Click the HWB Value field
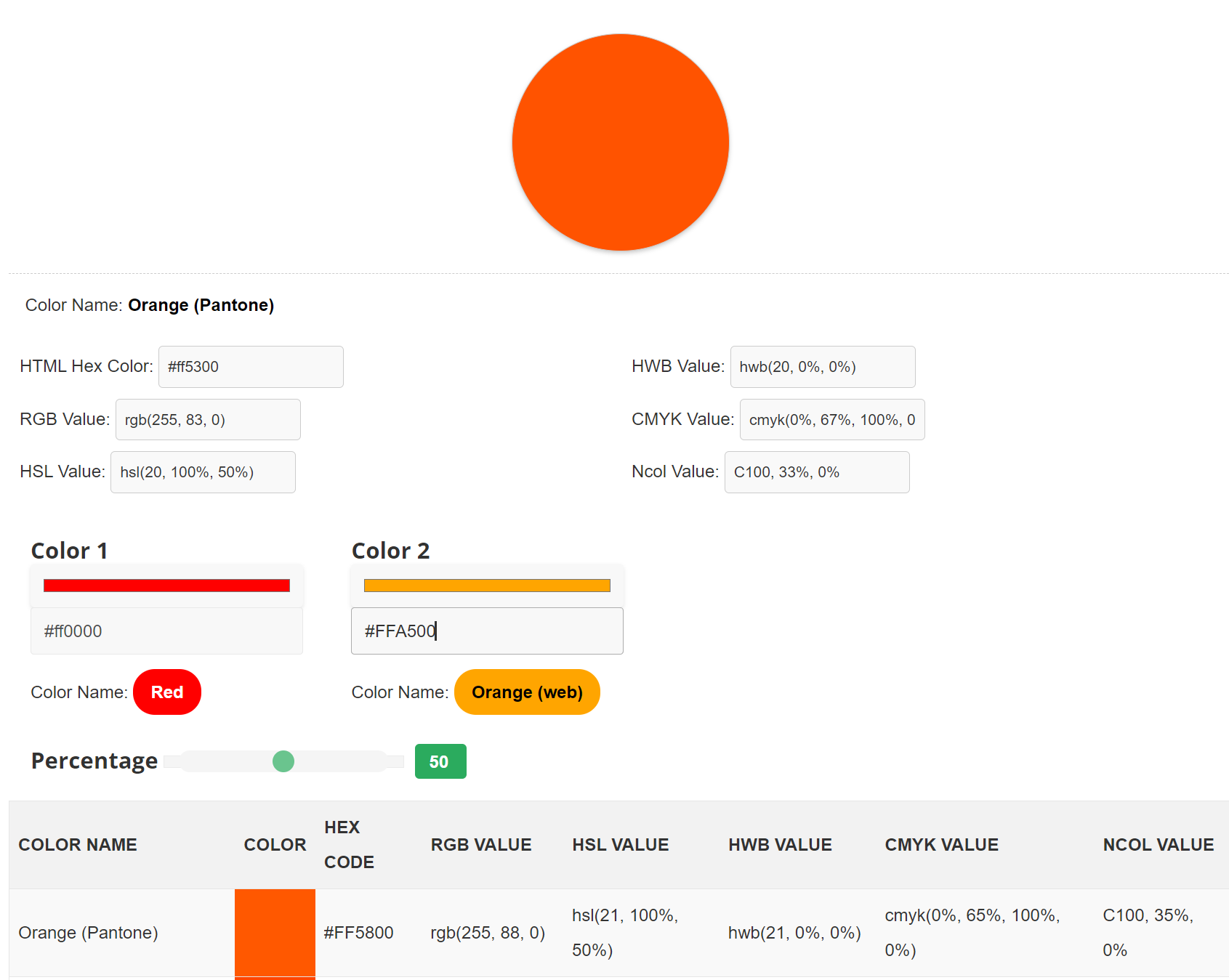1229x980 pixels. coord(823,367)
